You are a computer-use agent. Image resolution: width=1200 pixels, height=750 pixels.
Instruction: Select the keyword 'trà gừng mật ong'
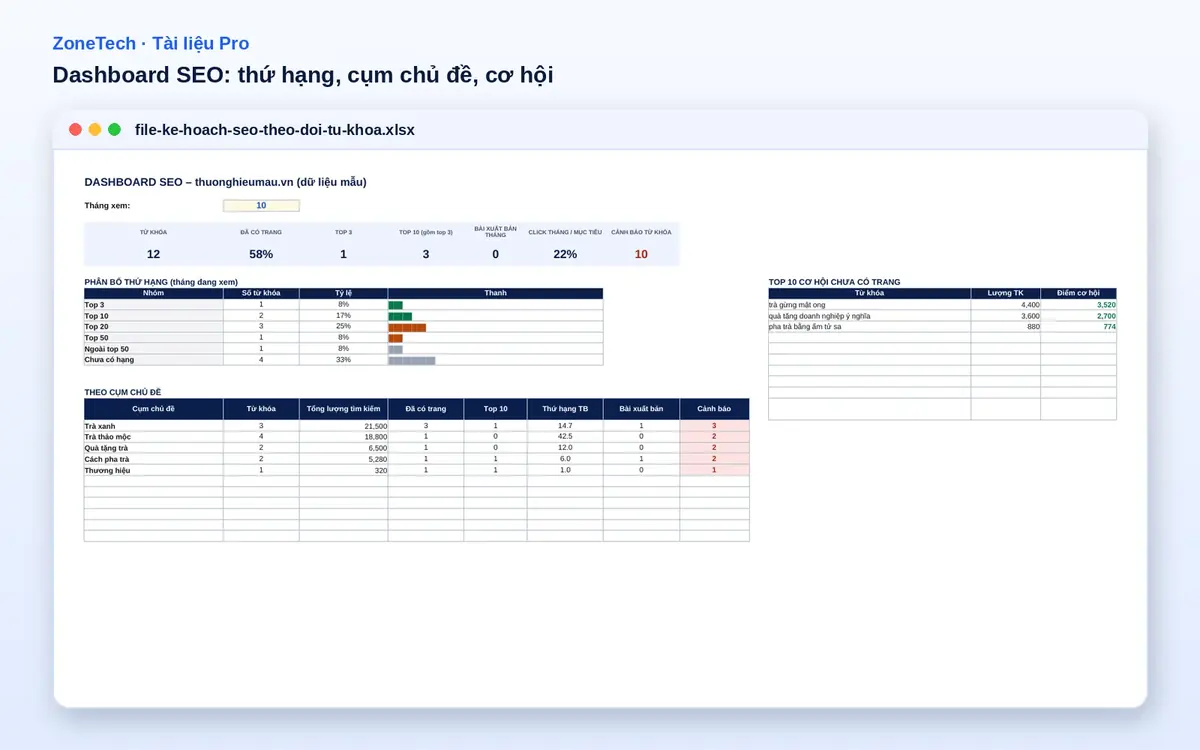tap(869, 304)
